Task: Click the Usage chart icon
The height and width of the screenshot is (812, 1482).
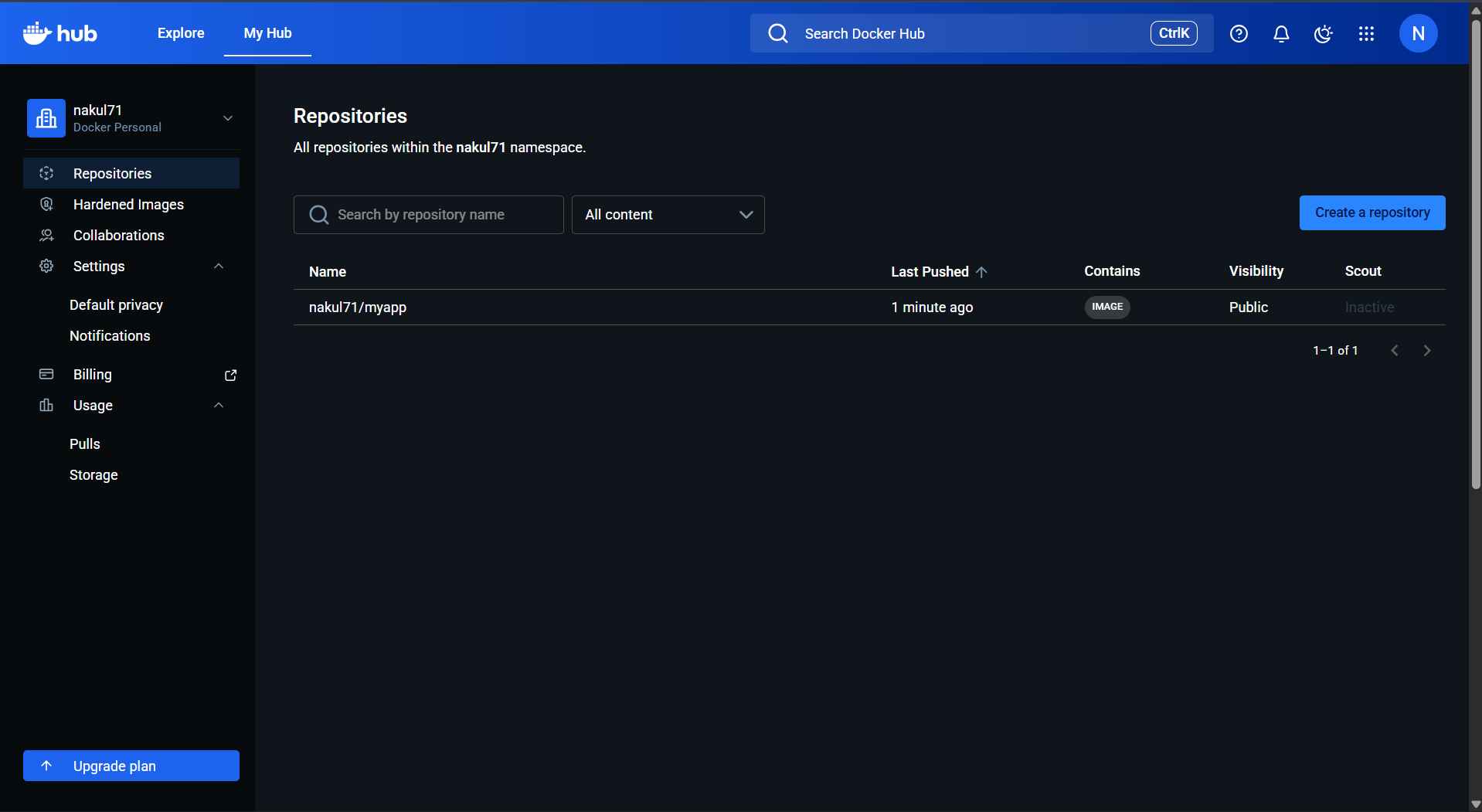Action: [46, 405]
